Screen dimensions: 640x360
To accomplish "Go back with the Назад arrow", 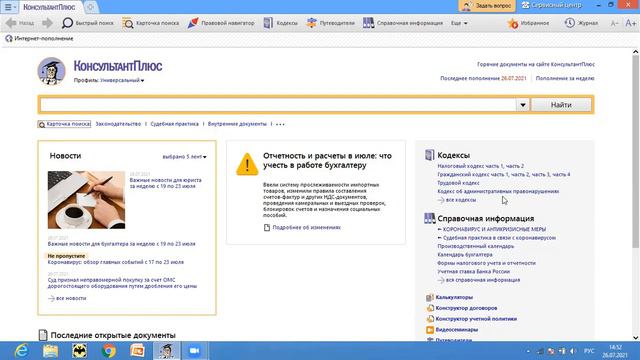I will click(20, 23).
